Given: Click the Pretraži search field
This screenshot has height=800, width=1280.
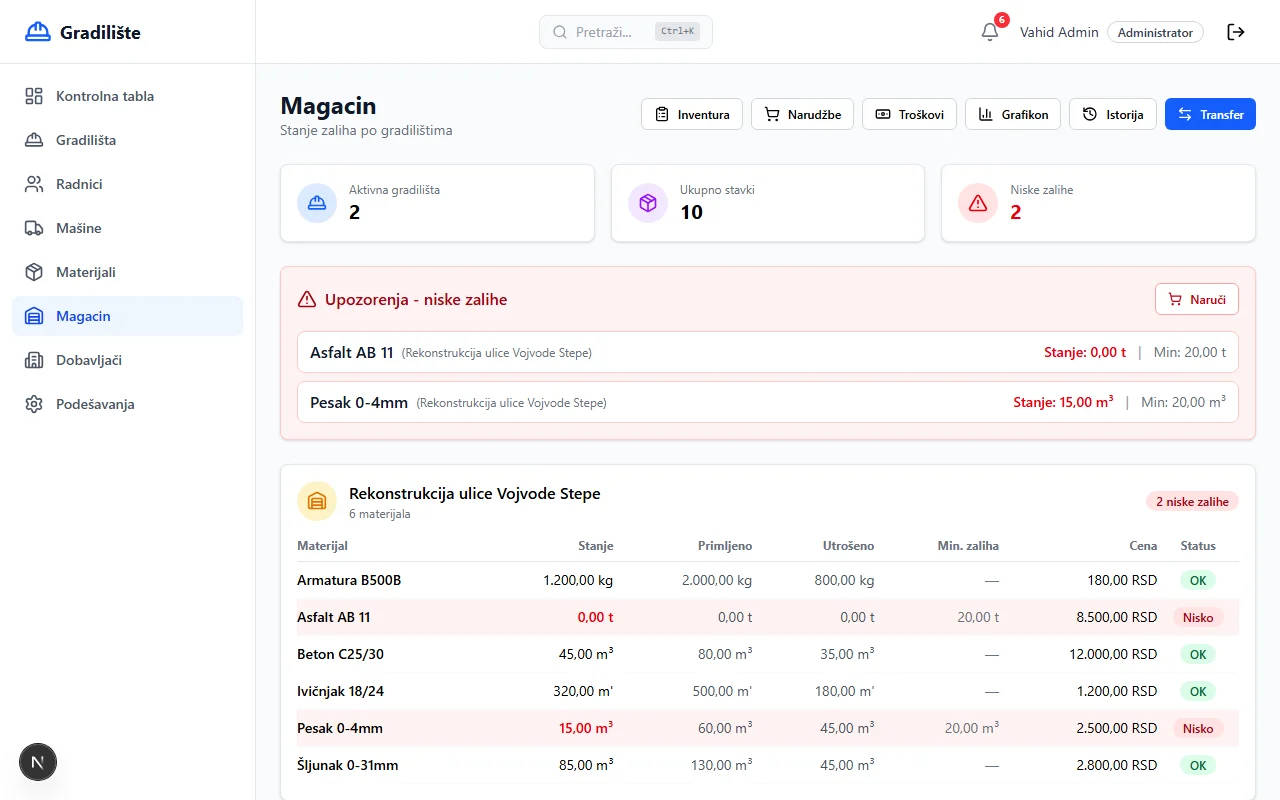Looking at the screenshot, I should coord(625,31).
